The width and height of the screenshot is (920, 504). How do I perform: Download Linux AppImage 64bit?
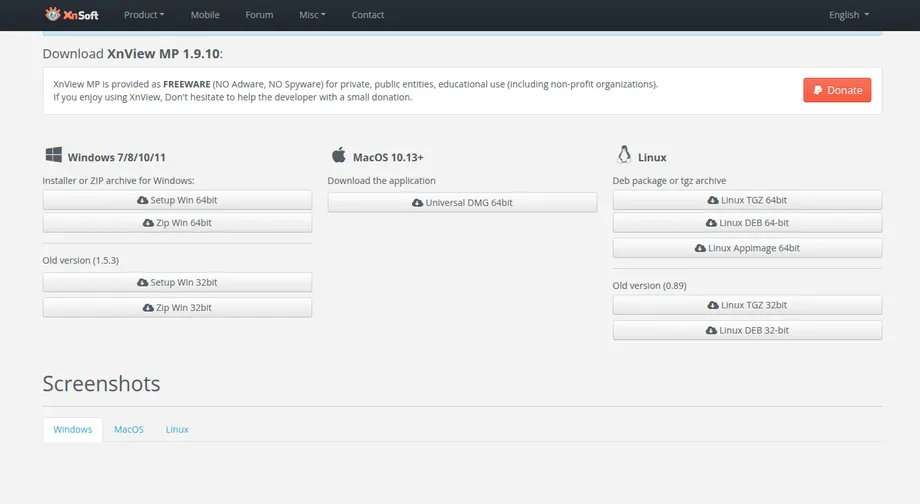point(748,248)
